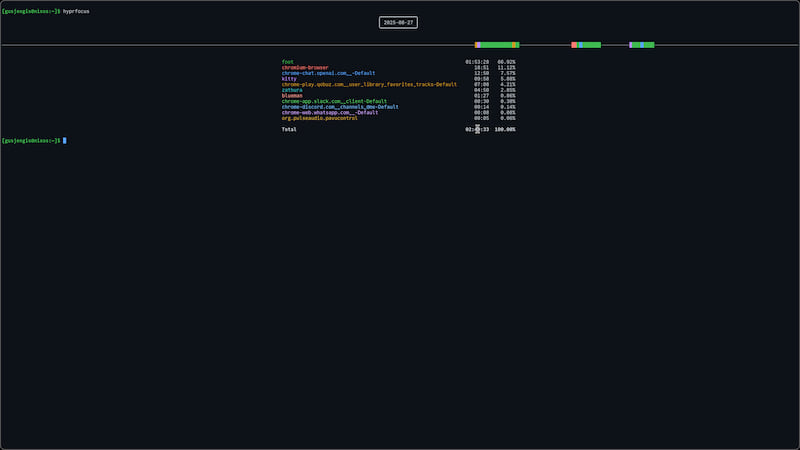The height and width of the screenshot is (450, 800).
Task: Click the 2025-08-27 date box
Action: (x=399, y=22)
